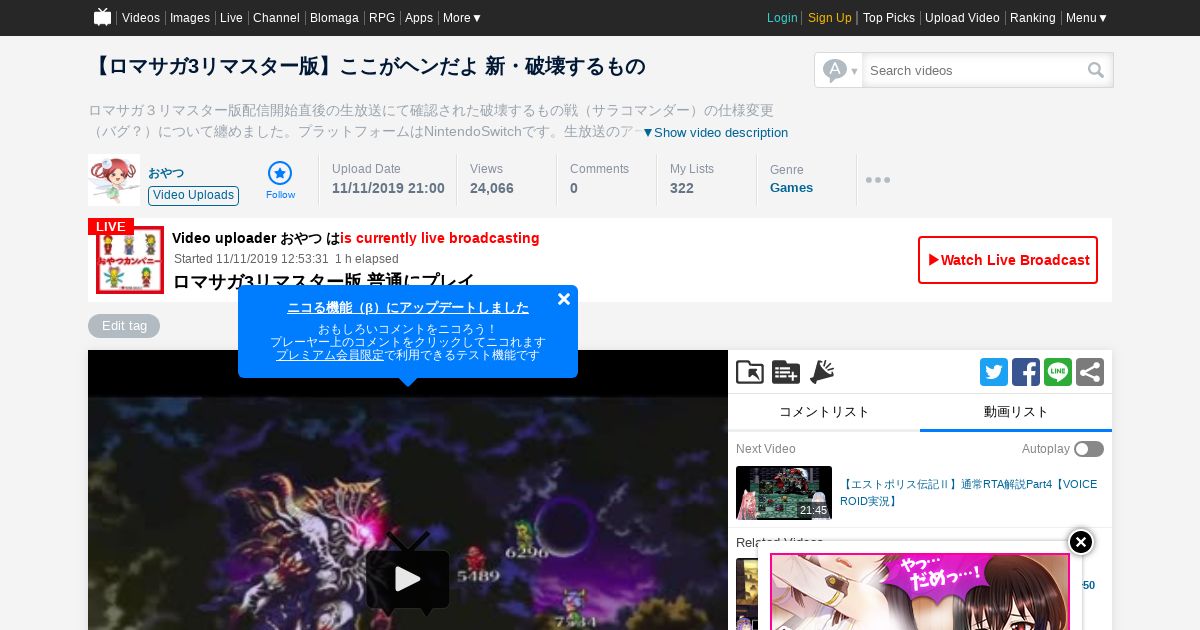Open uploader name おやつ profile link
The width and height of the screenshot is (1200, 630).
point(166,173)
